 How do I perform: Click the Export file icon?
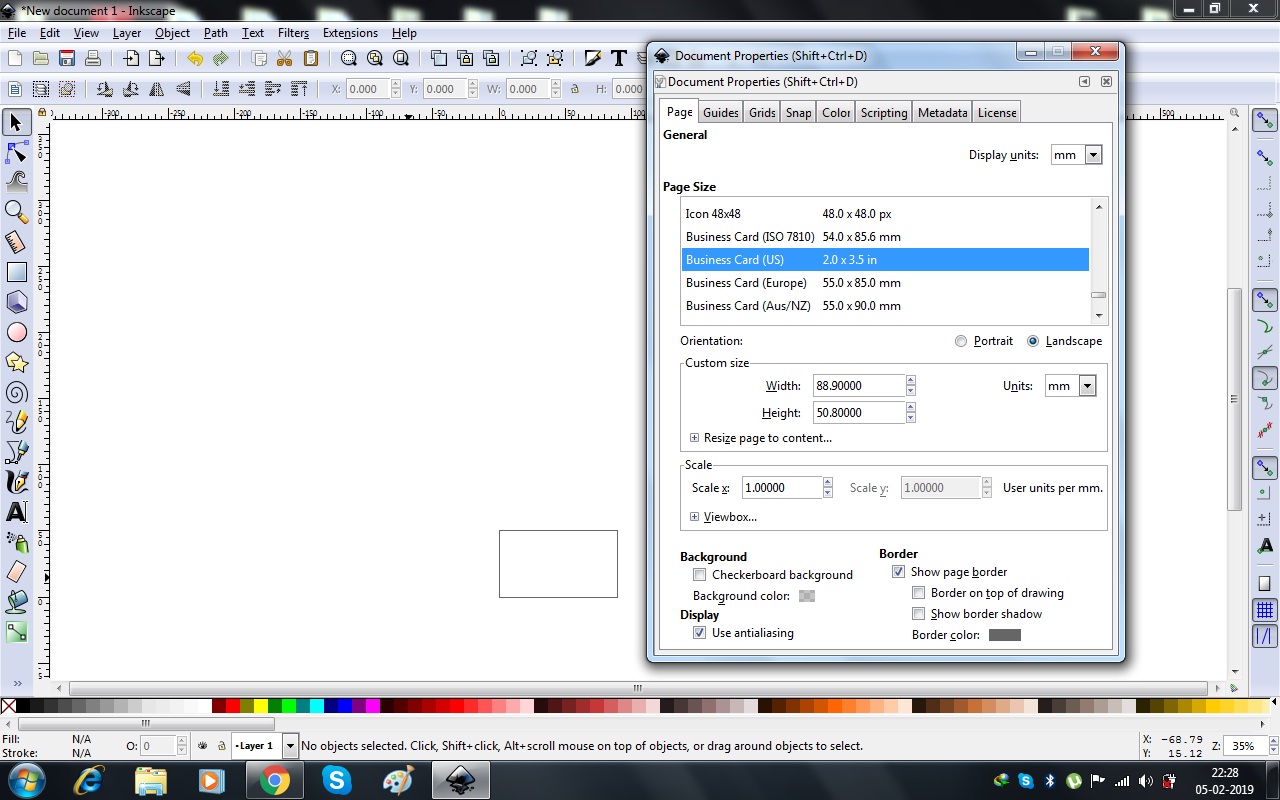click(157, 59)
